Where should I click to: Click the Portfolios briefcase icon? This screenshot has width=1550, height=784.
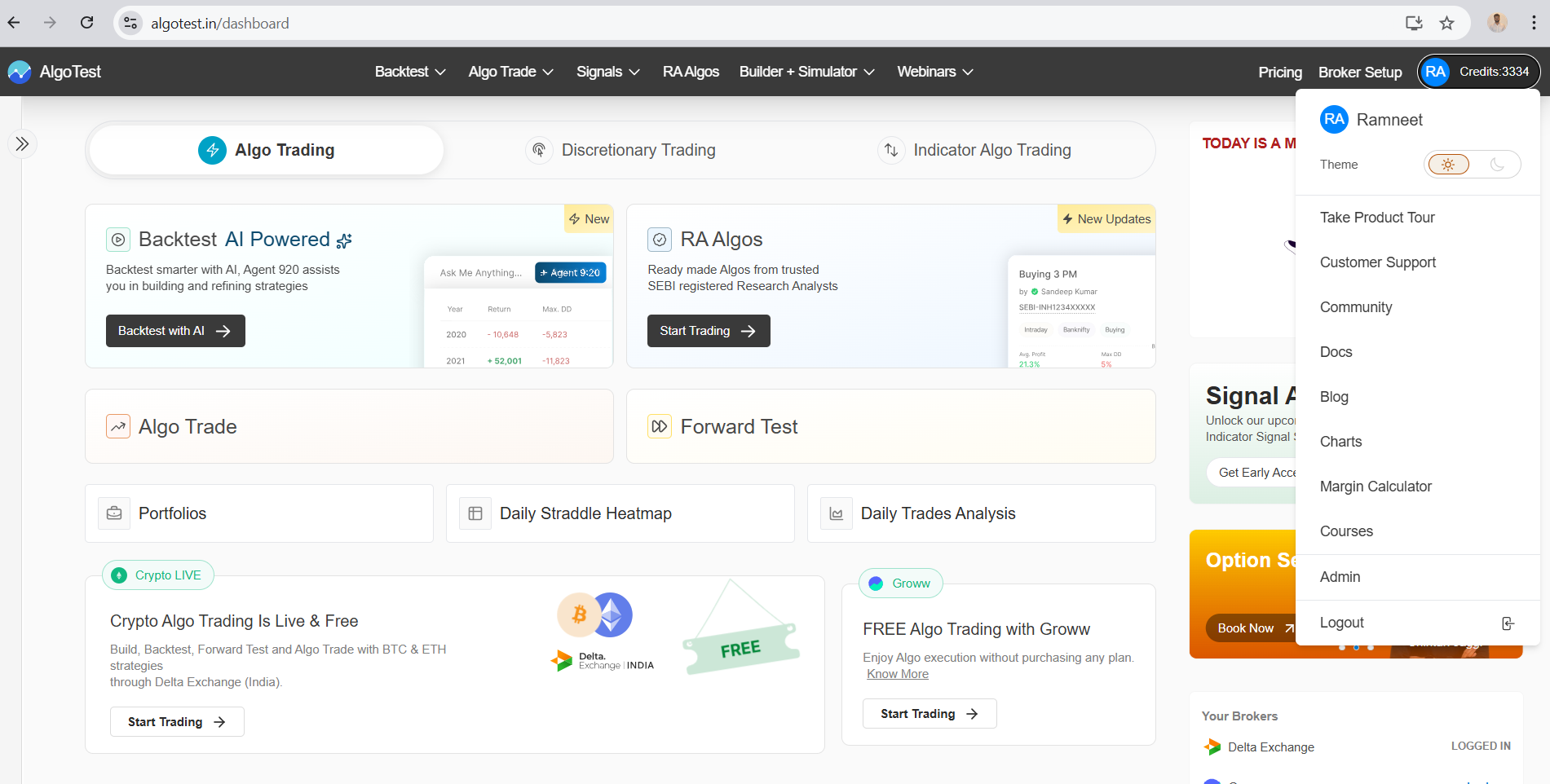(114, 513)
